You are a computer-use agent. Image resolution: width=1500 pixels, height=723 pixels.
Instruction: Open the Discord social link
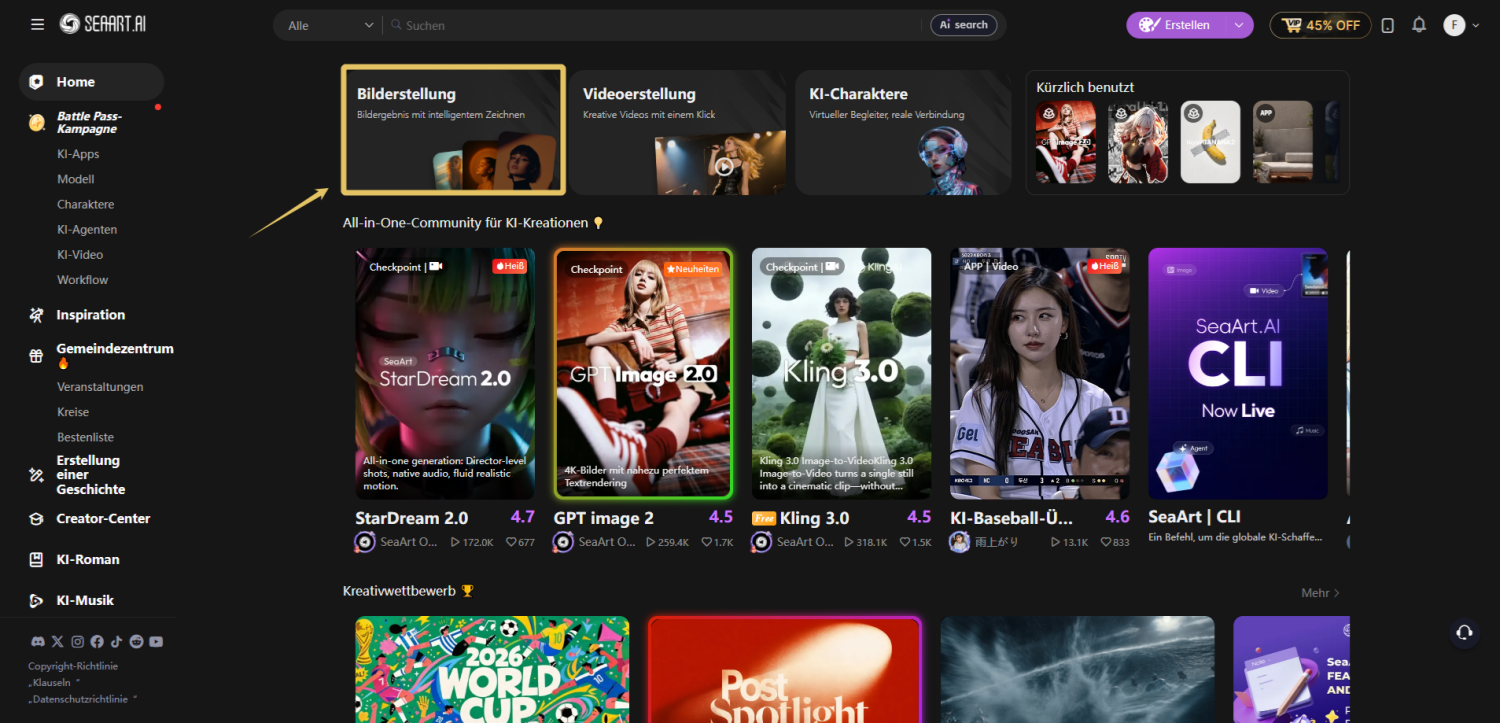[x=37, y=641]
